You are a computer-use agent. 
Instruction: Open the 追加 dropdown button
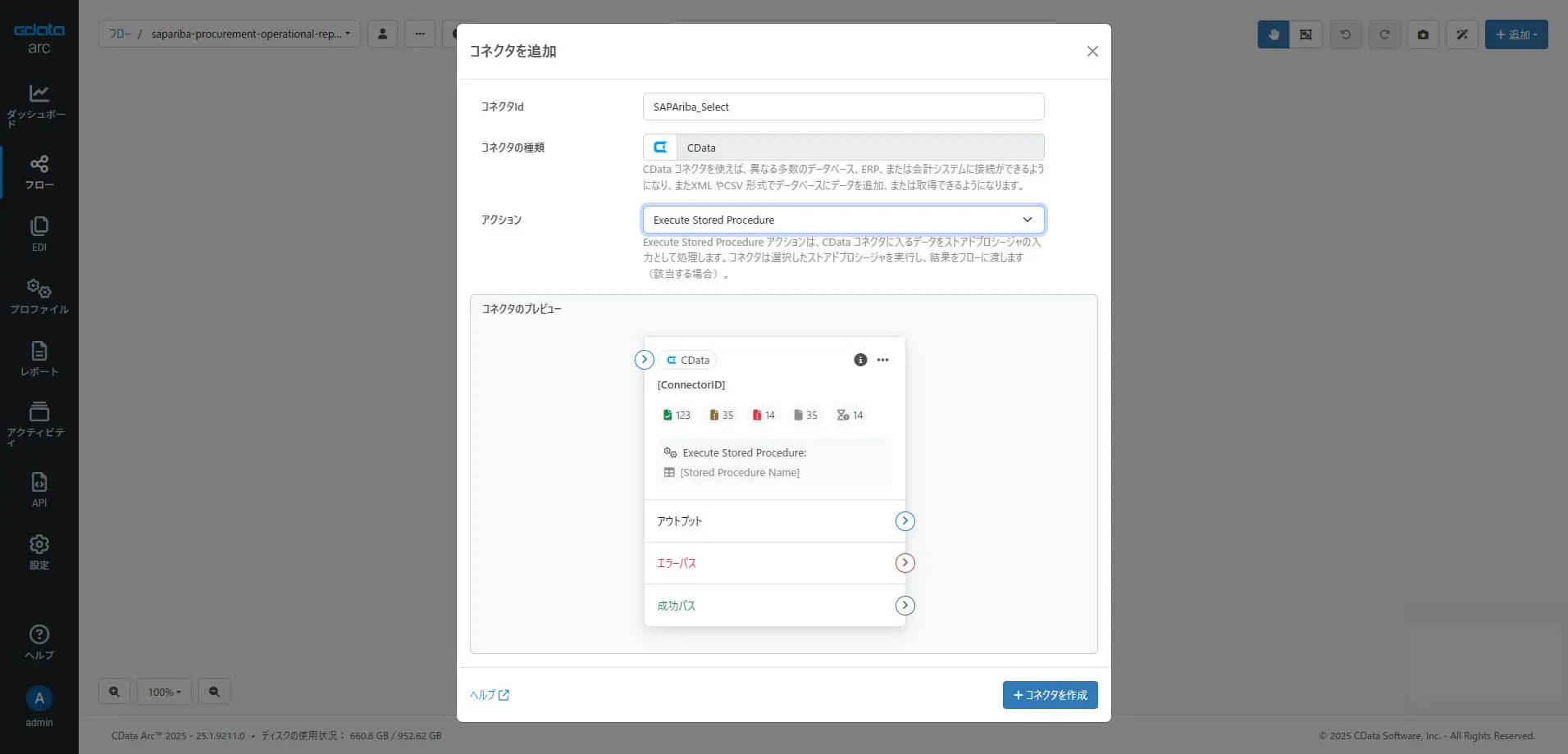(1516, 34)
